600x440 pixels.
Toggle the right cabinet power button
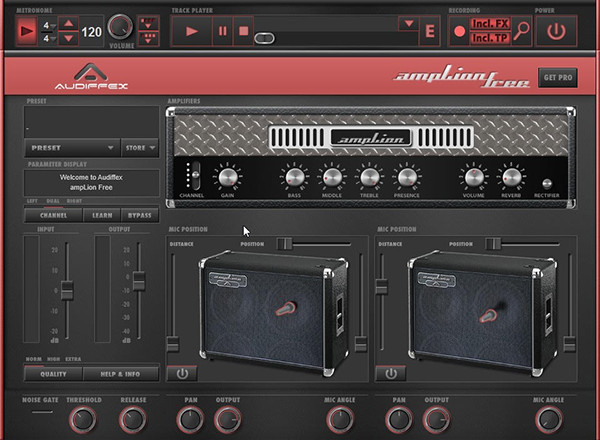coord(391,373)
